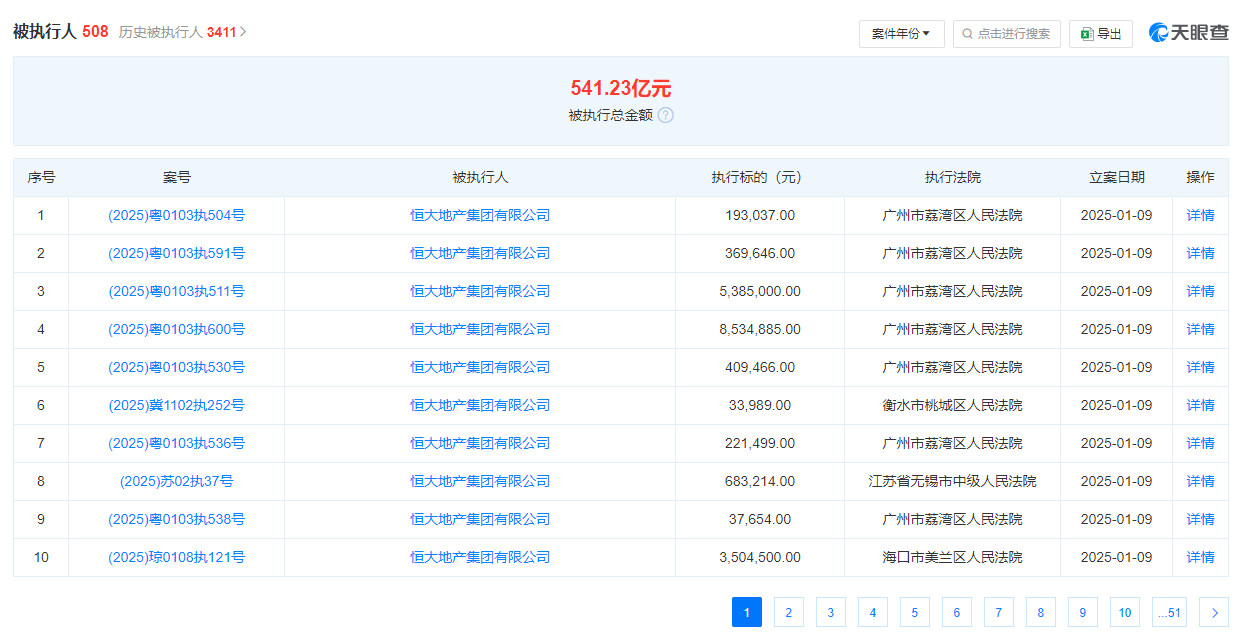Open 恒大地产集团有限公司 in row 3
Viewport: 1238px width, 641px height.
coord(480,291)
